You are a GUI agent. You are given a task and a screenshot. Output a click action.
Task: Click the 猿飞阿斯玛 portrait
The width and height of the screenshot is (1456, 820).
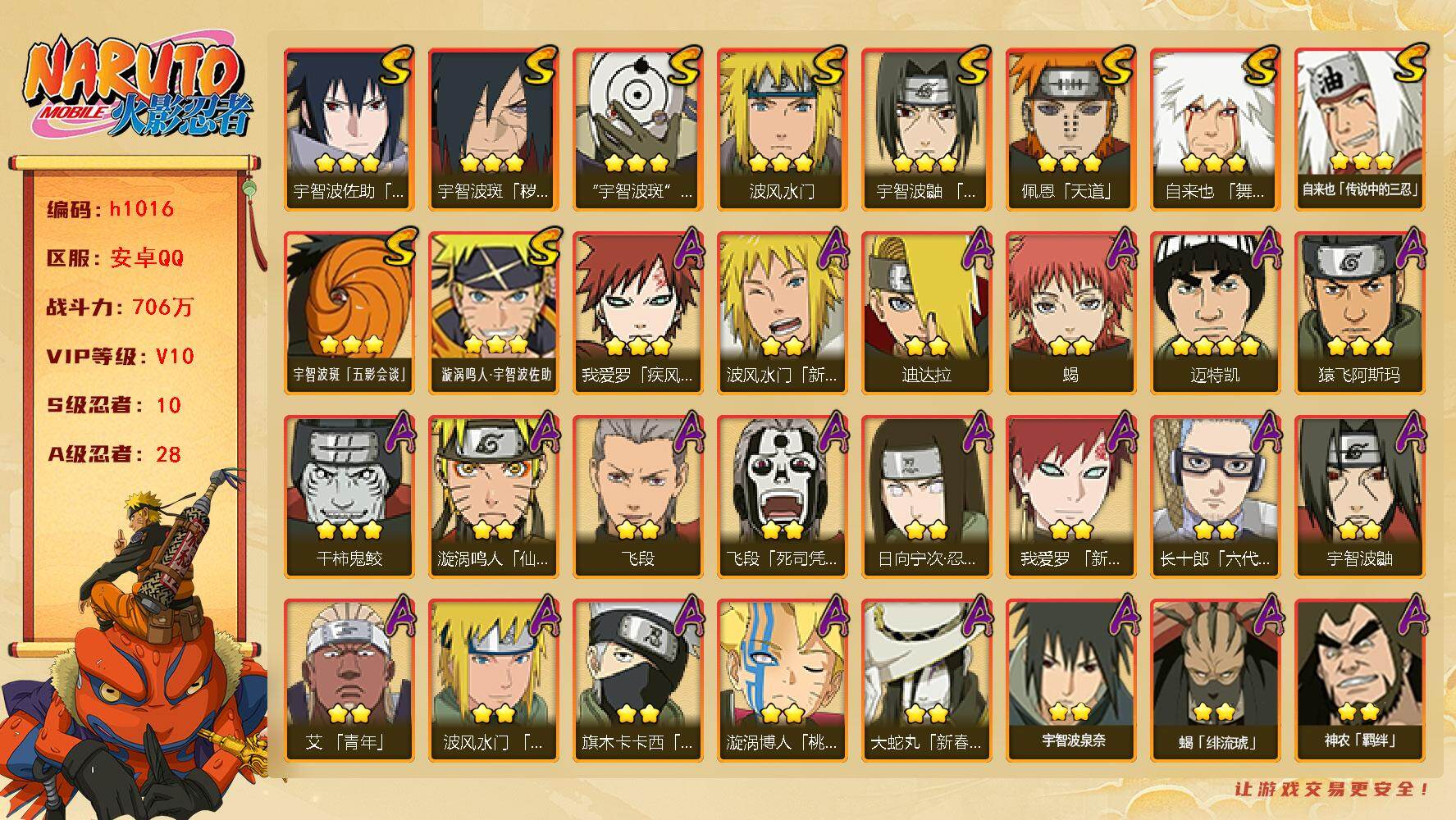tap(1358, 313)
